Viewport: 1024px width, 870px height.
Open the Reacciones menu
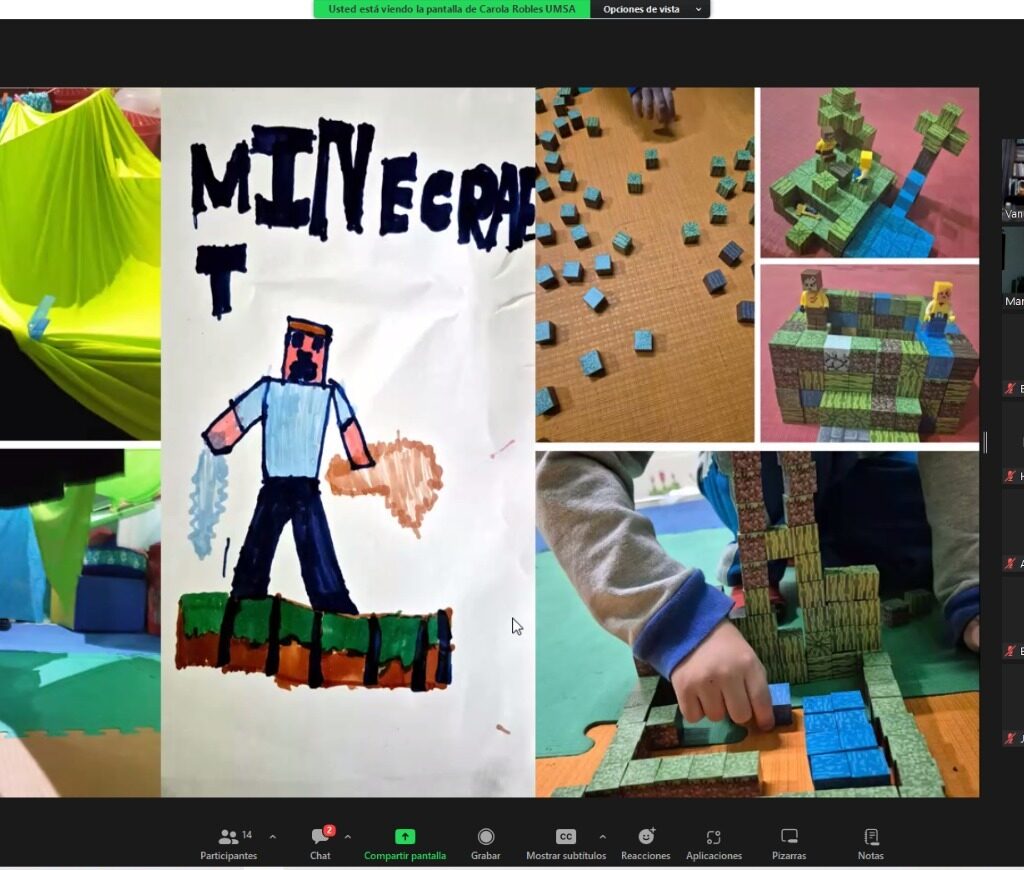coord(646,843)
